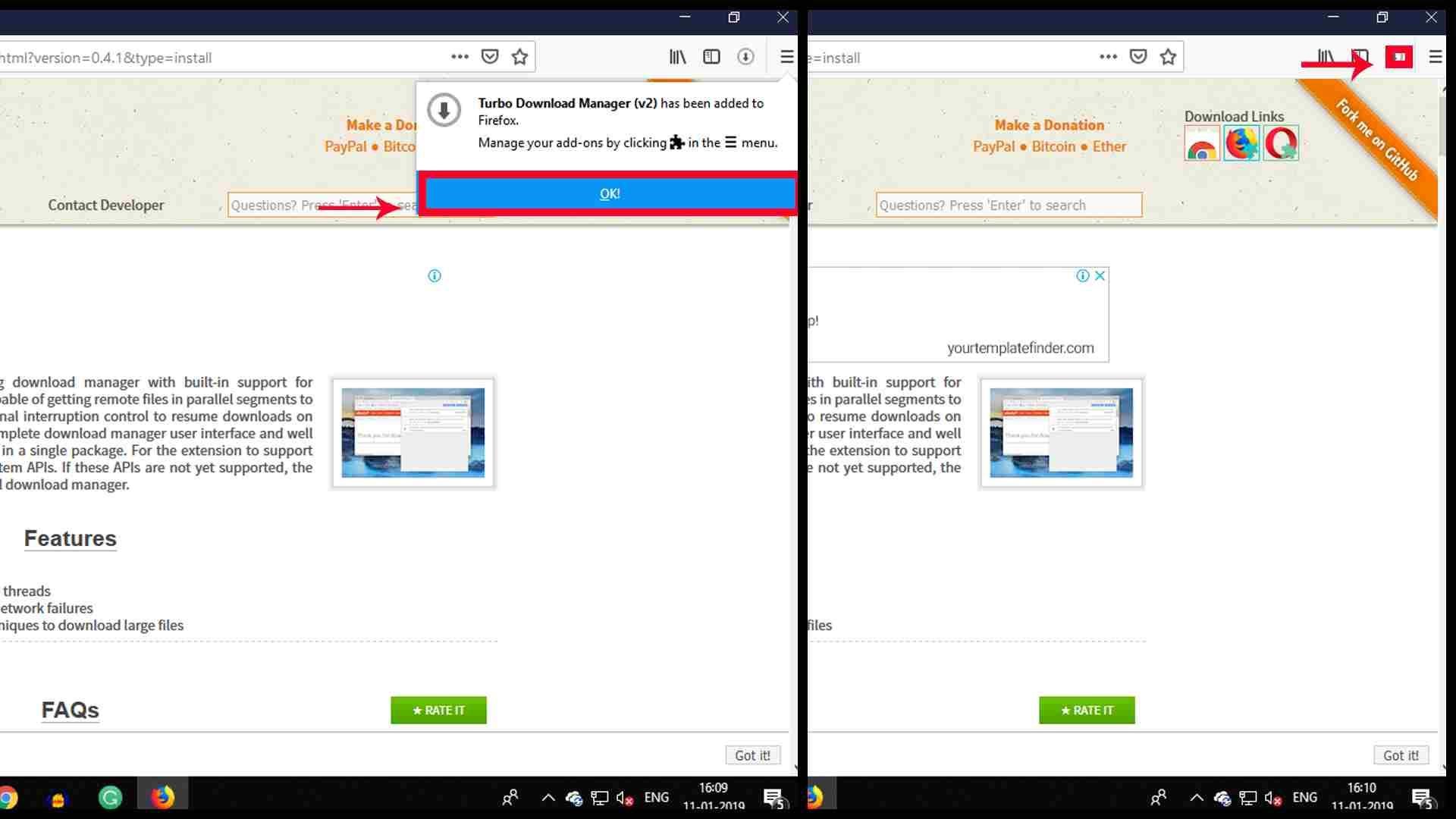Open People icon in right system tray
Viewport: 1456px width, 819px height.
1159,798
